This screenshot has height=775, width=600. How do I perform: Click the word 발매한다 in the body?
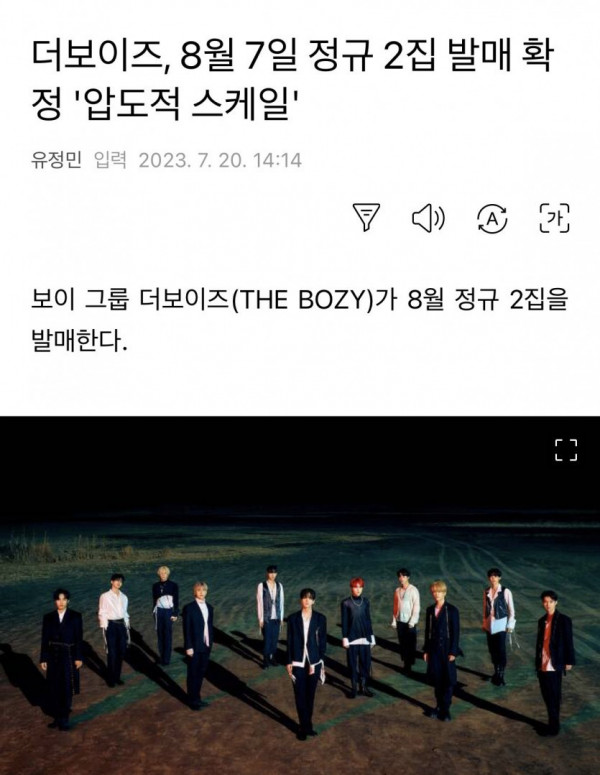click(x=76, y=341)
